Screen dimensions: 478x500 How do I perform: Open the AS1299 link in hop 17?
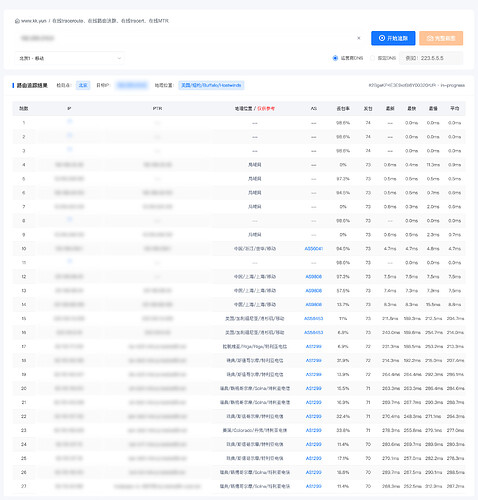click(x=314, y=347)
